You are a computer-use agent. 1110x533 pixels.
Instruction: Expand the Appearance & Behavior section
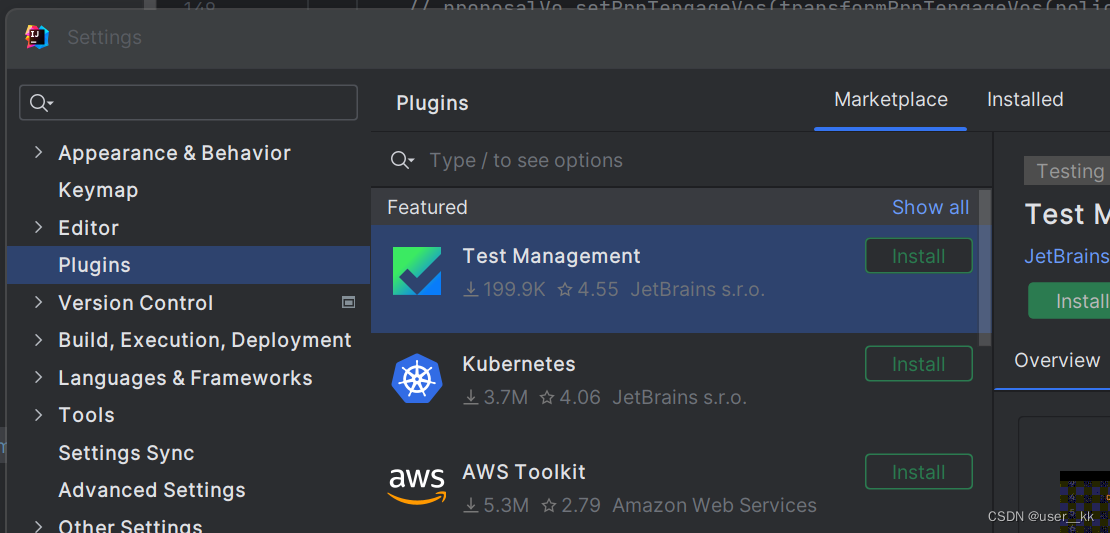point(38,153)
